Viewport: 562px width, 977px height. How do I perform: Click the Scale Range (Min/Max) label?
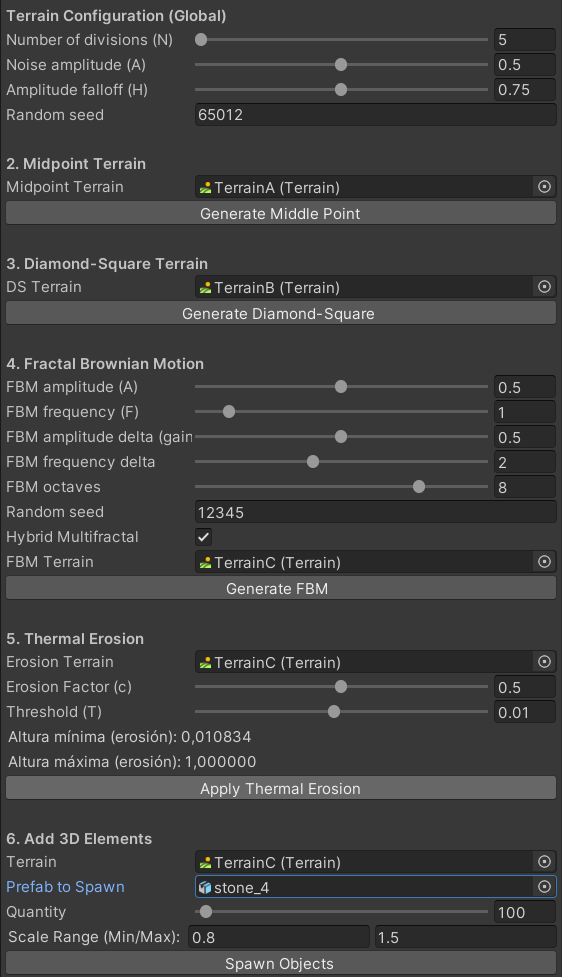pyautogui.click(x=94, y=936)
